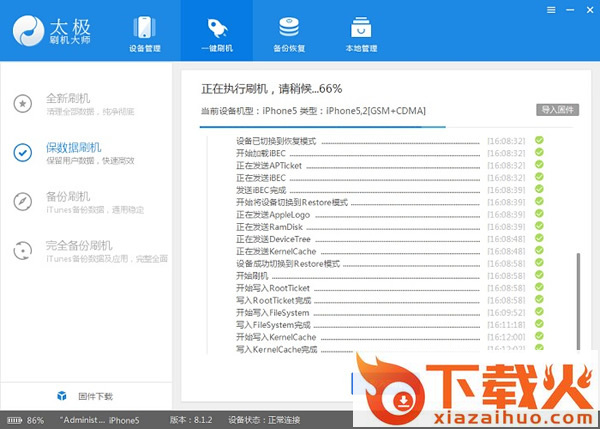Select 保数据刷机 keep-data flash option
600x429 pixels.
(x=72, y=152)
